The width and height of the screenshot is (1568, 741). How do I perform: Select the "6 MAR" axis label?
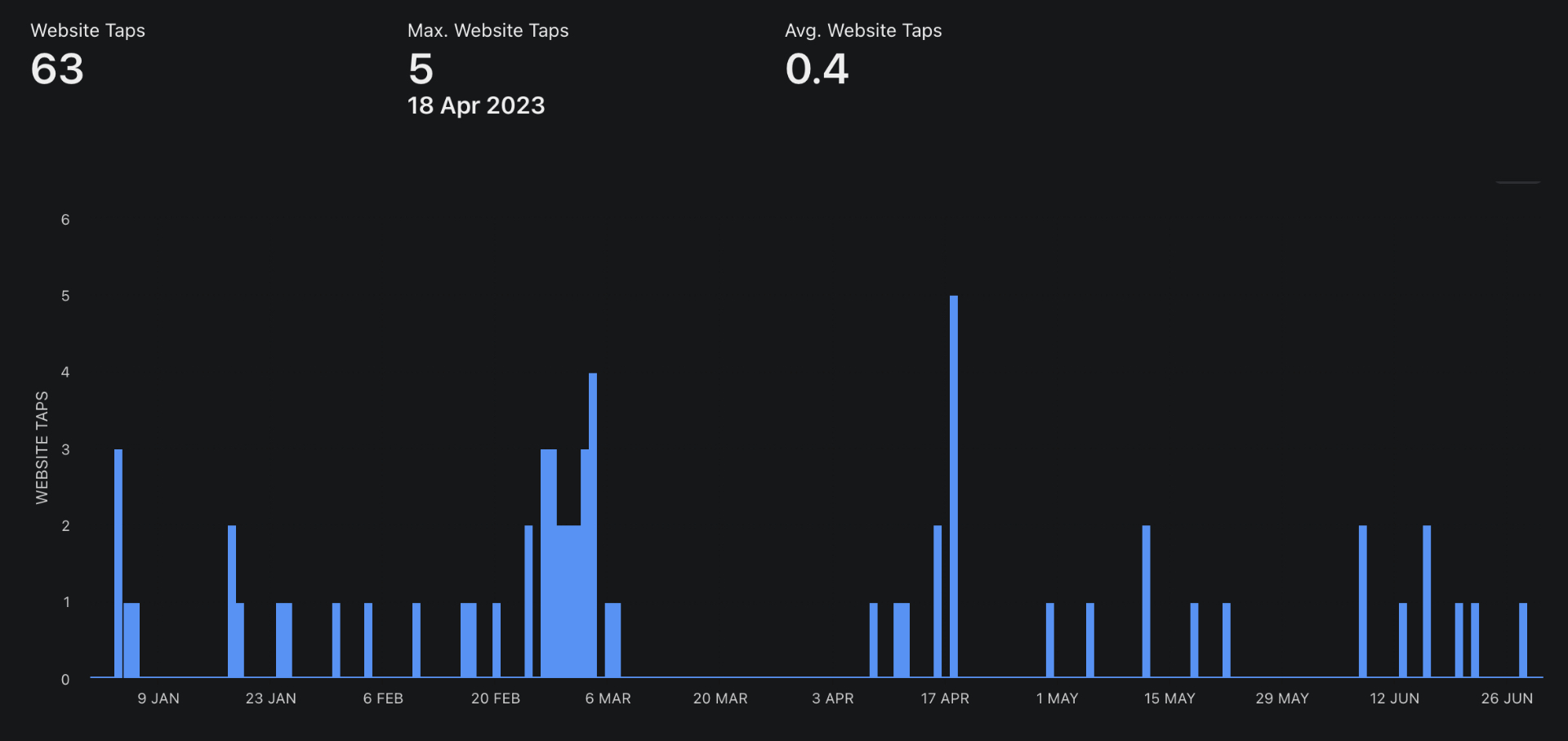click(x=608, y=699)
